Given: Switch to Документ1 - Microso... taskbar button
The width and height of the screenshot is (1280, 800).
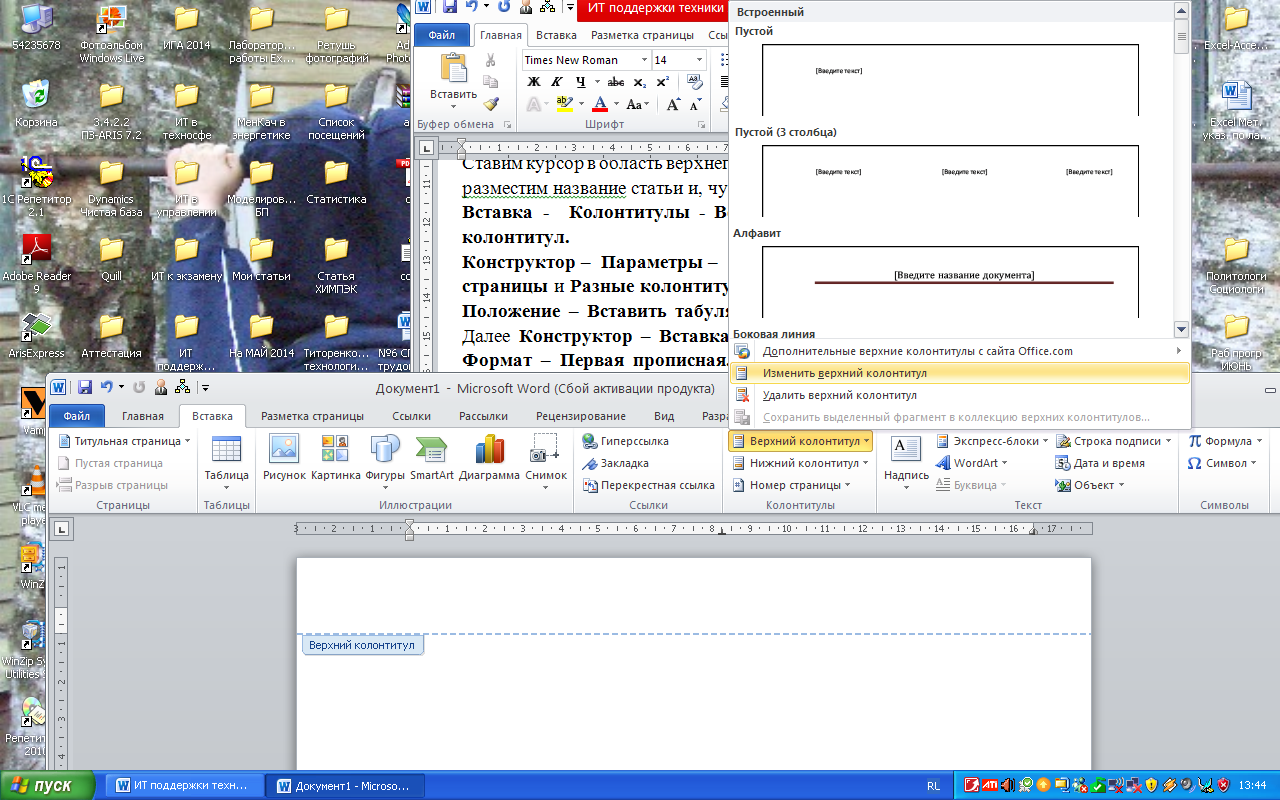Looking at the screenshot, I should click(x=346, y=786).
